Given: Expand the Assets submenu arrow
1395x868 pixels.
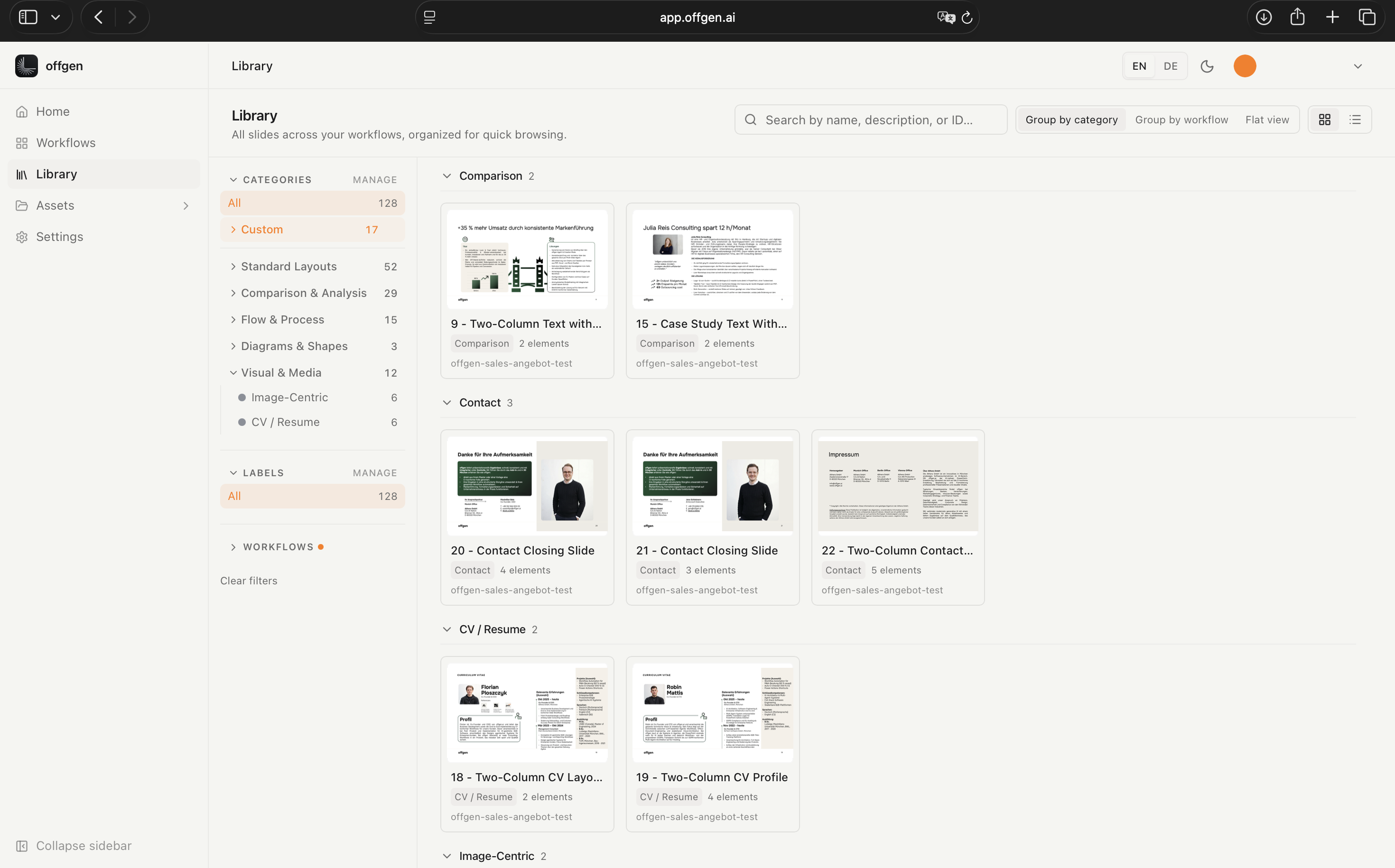Looking at the screenshot, I should coord(186,205).
